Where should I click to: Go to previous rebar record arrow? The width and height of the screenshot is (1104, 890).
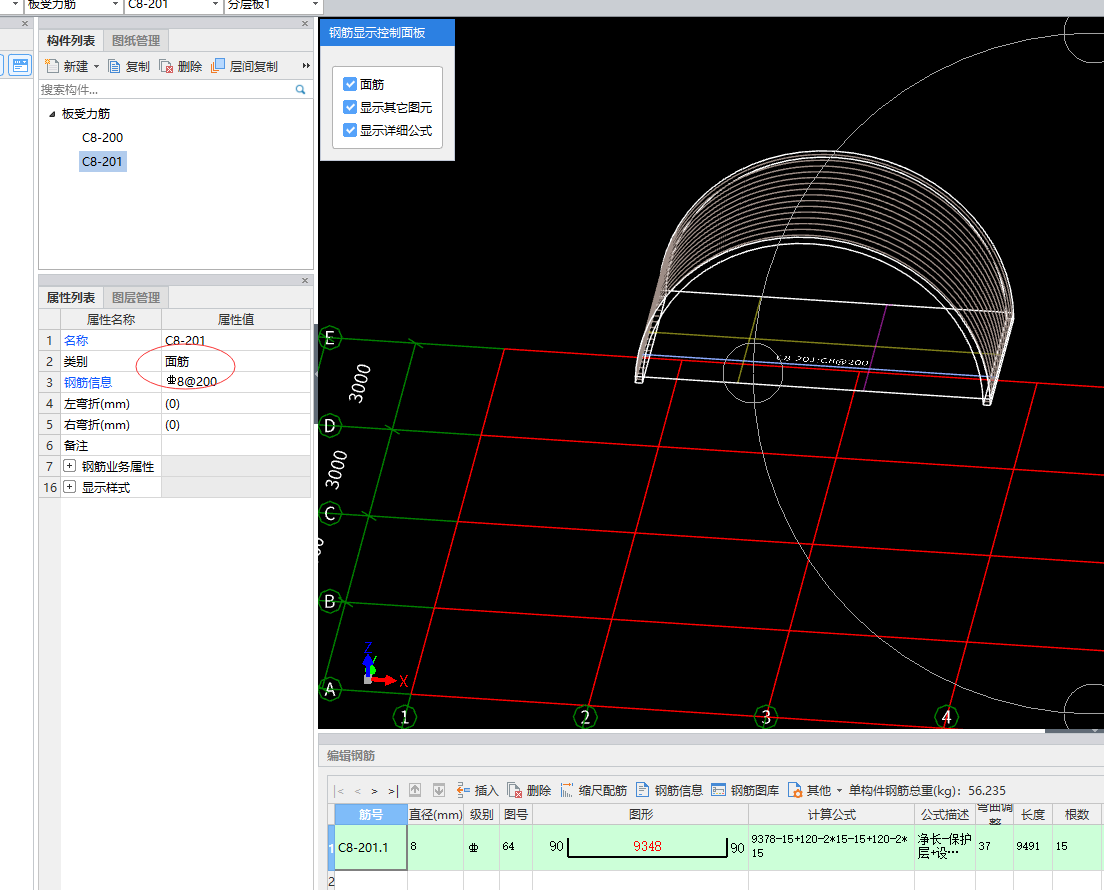(358, 791)
